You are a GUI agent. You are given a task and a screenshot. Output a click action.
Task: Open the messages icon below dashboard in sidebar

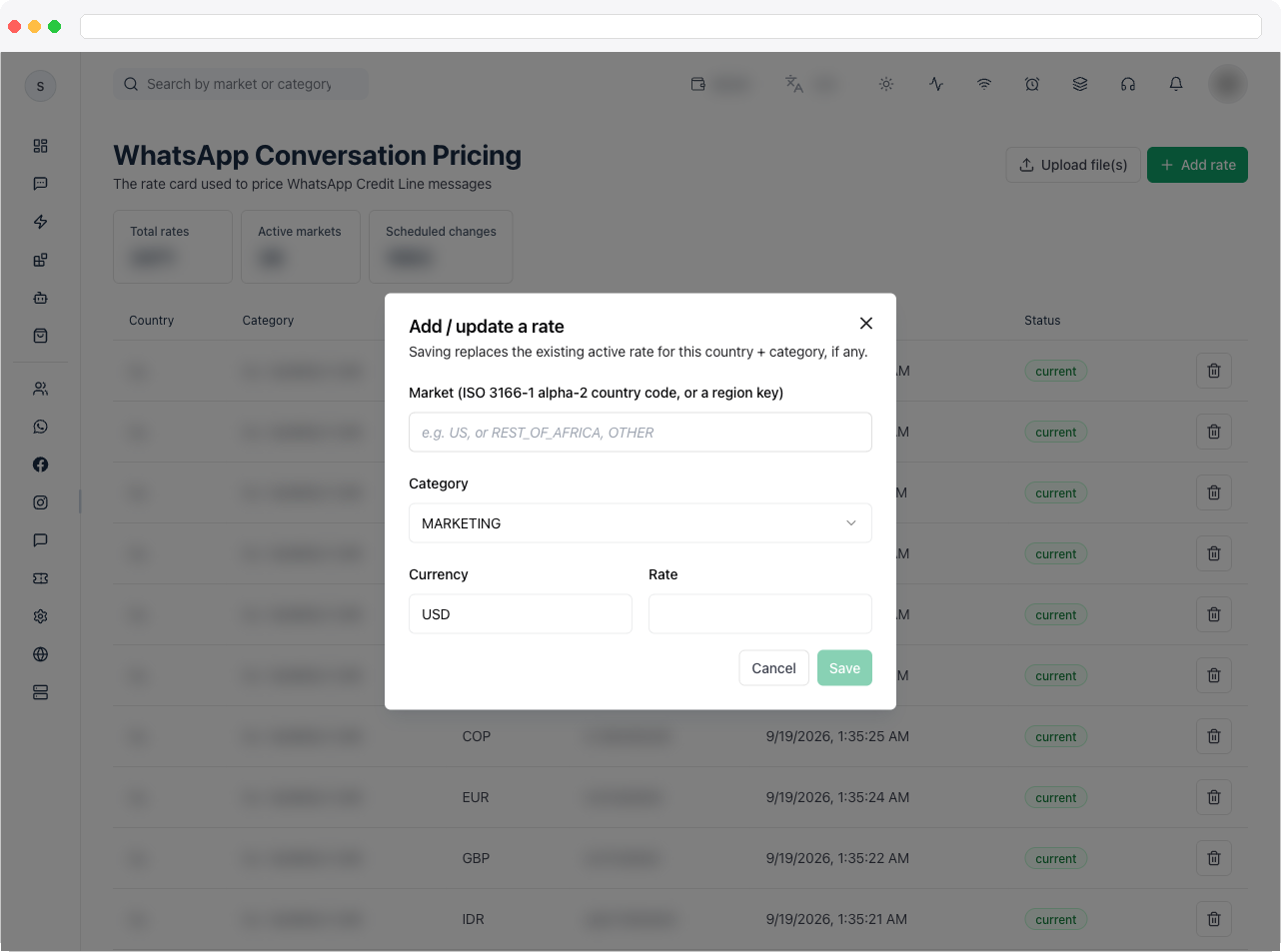point(40,184)
